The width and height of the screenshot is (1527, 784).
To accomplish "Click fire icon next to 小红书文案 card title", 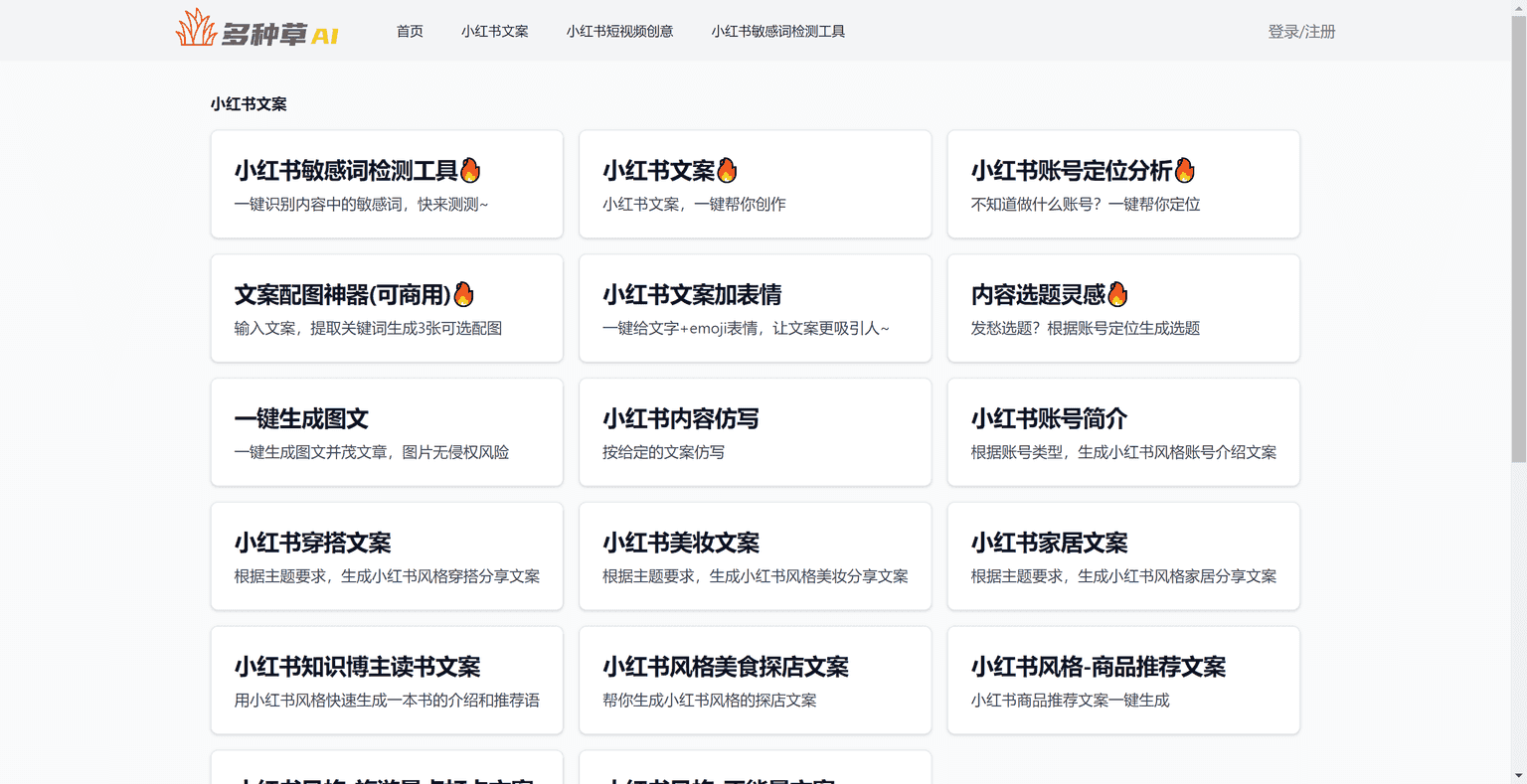I will (727, 170).
